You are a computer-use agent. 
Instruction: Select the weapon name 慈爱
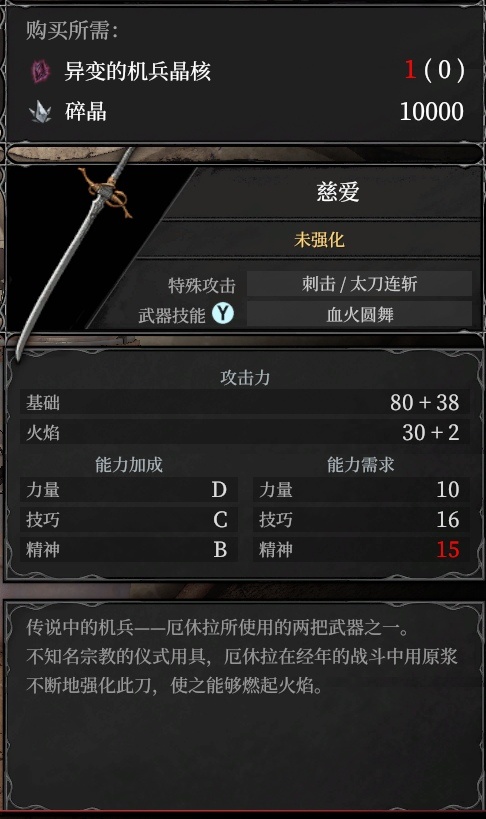pos(338,192)
